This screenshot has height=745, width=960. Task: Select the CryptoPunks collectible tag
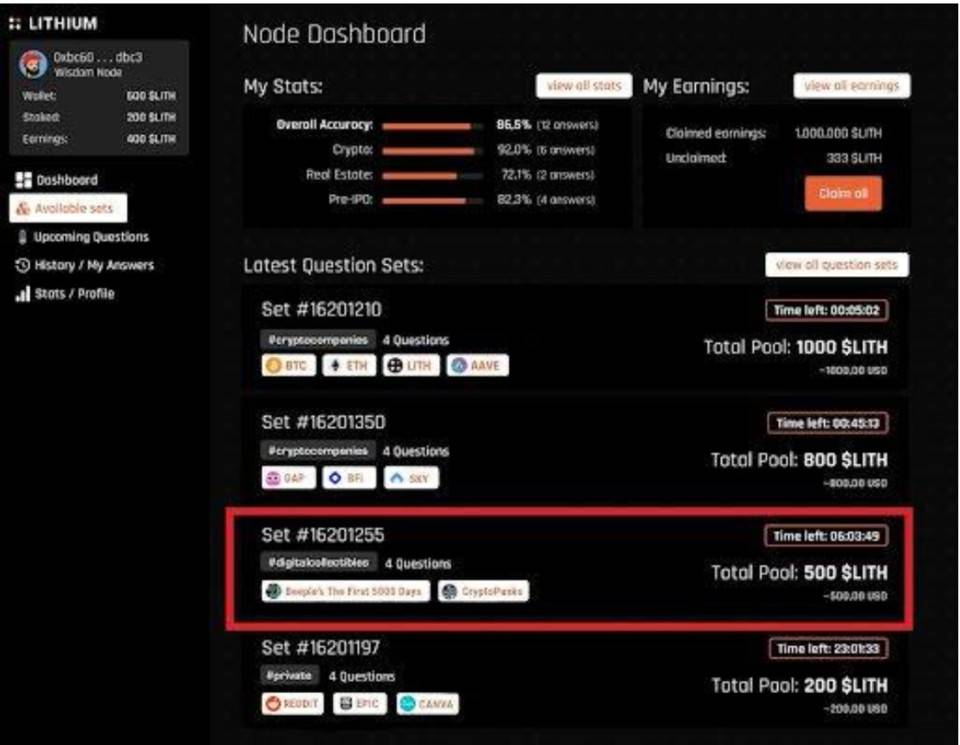[x=484, y=591]
